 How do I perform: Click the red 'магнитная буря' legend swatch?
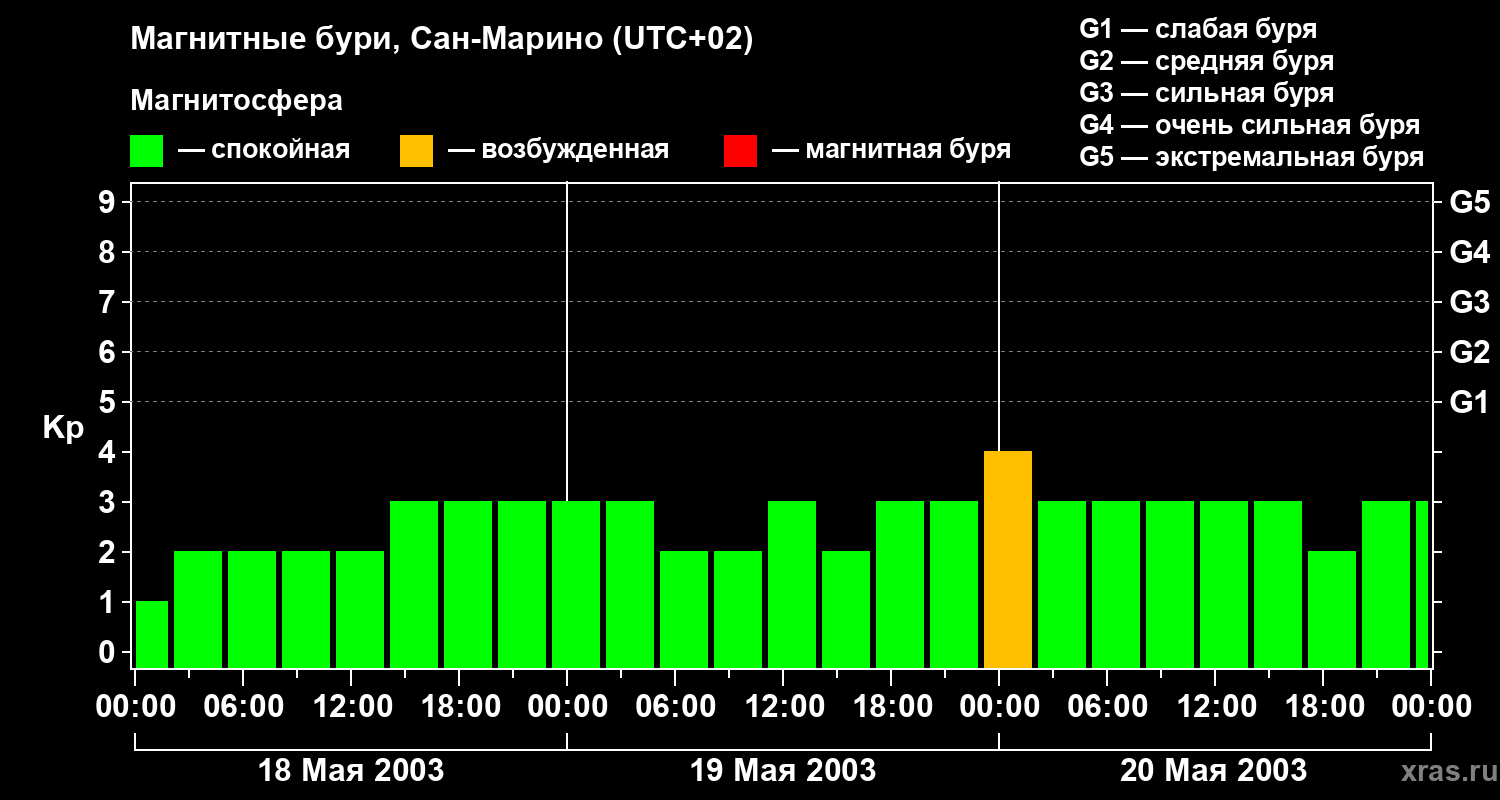pyautogui.click(x=740, y=151)
